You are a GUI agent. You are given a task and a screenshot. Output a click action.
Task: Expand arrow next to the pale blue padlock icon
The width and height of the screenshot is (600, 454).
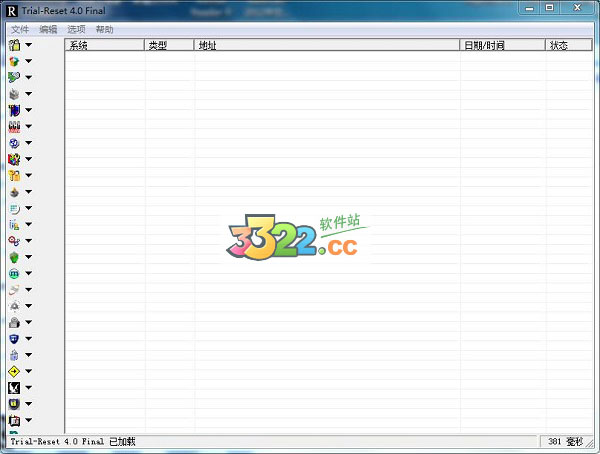click(x=29, y=355)
